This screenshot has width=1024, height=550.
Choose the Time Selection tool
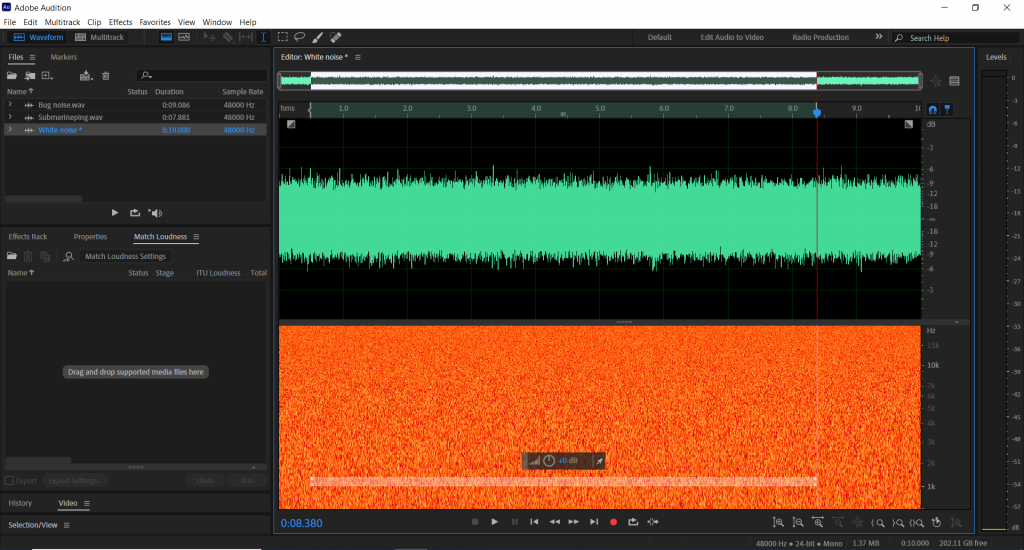click(x=264, y=37)
